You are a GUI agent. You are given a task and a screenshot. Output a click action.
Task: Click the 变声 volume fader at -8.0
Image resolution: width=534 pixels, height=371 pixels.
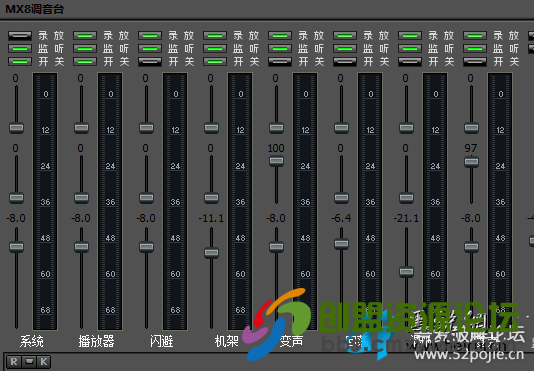tap(277, 247)
